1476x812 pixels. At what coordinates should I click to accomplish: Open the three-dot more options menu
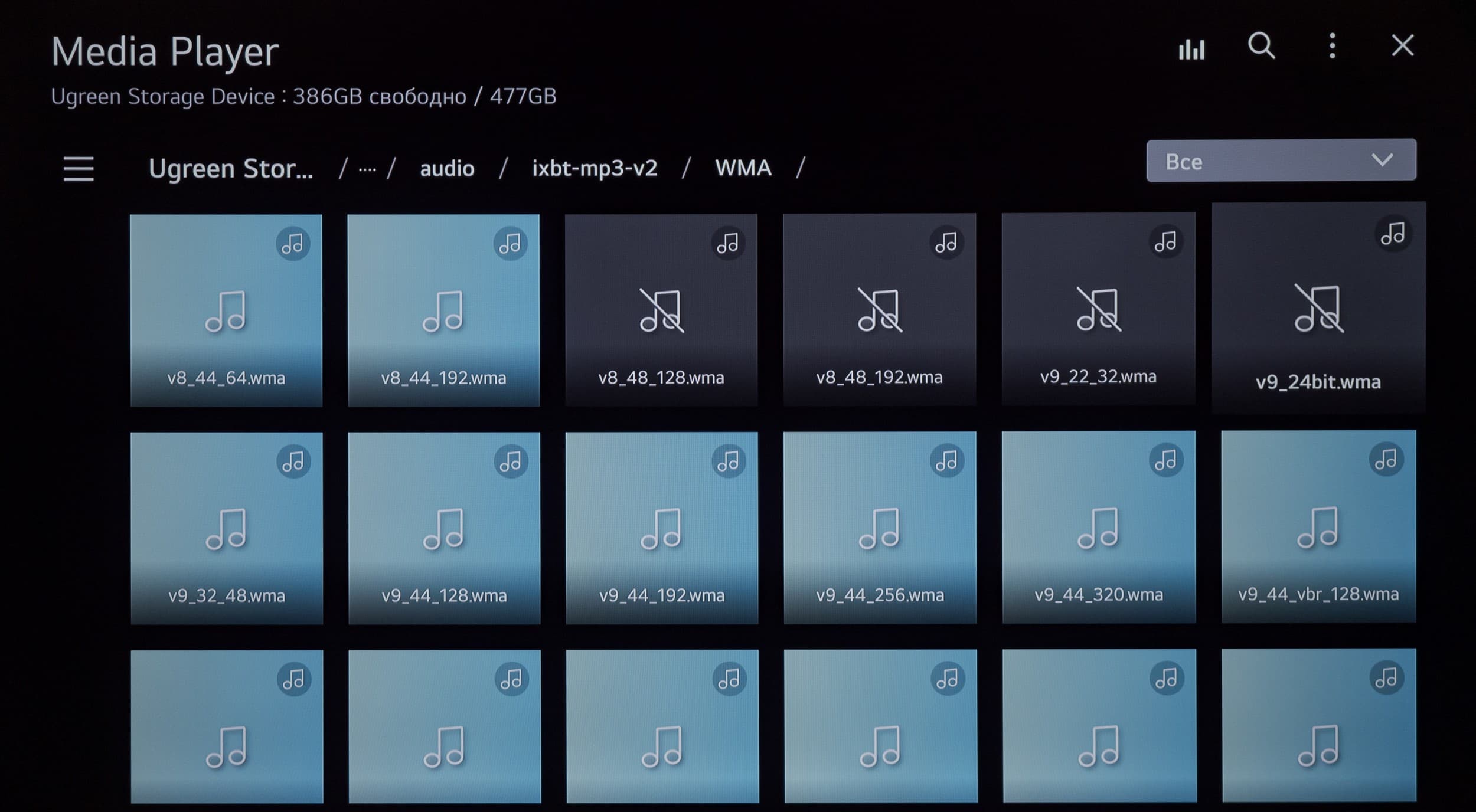coord(1332,46)
